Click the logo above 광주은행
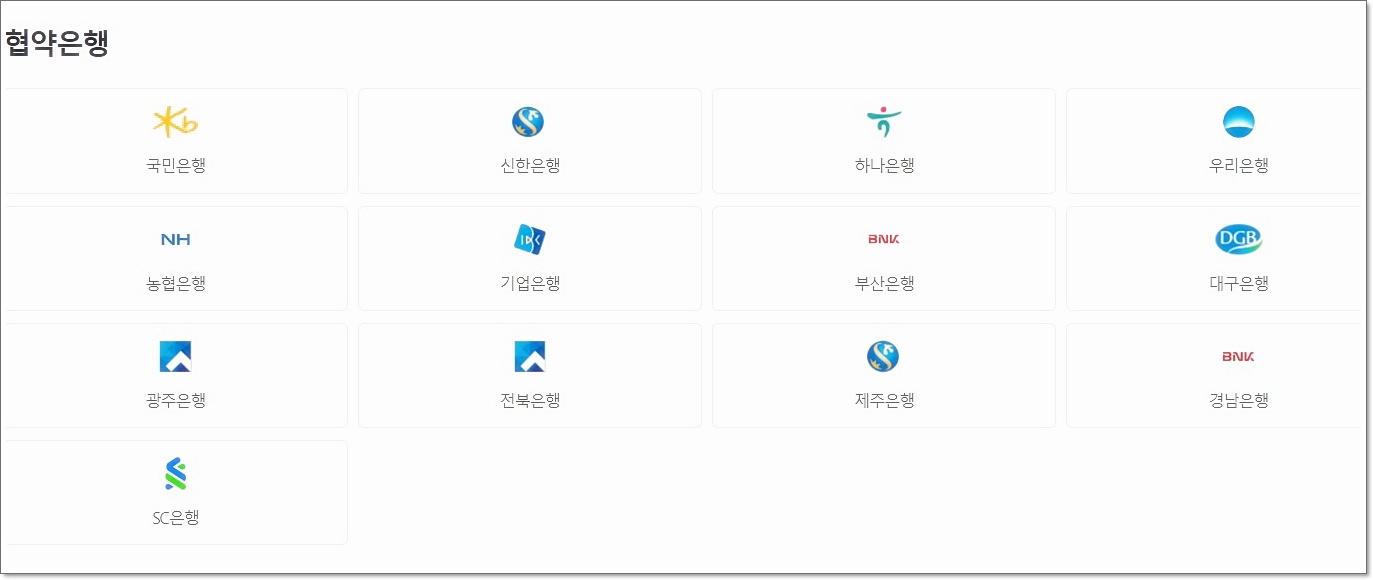This screenshot has width=1373, height=580. [x=175, y=356]
